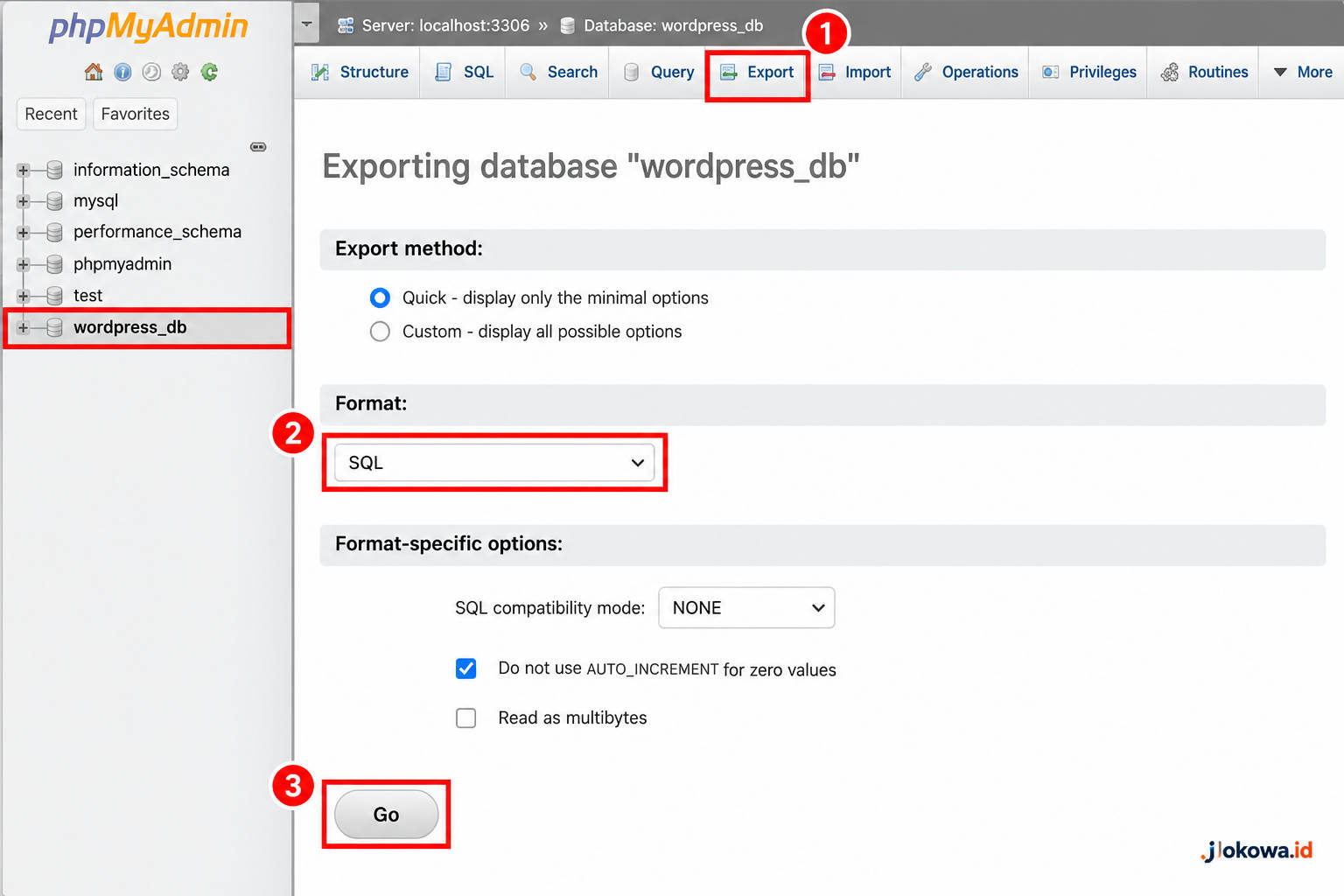
Task: Select the Custom export method radio button
Action: point(380,332)
